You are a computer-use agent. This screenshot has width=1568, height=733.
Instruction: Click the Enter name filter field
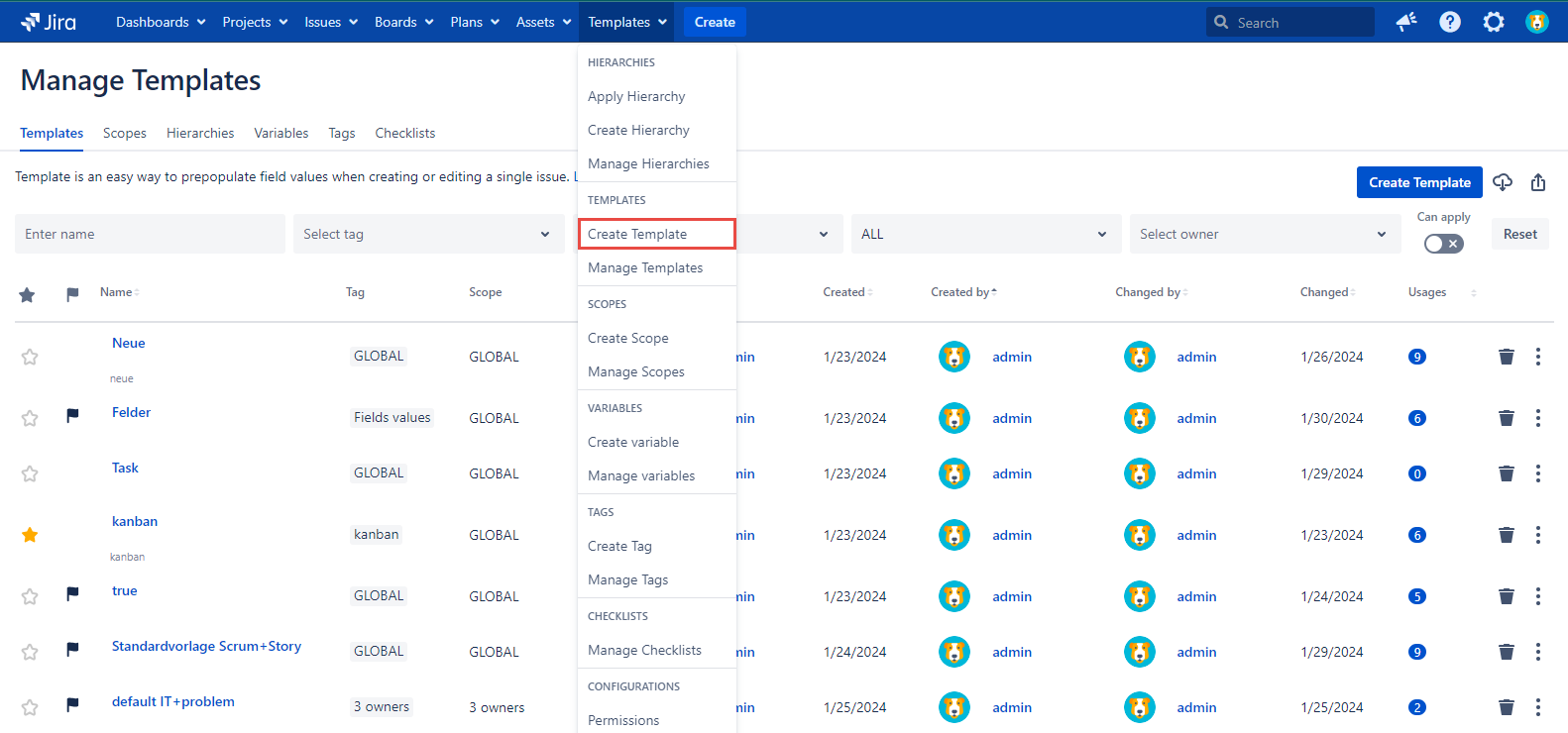[150, 234]
